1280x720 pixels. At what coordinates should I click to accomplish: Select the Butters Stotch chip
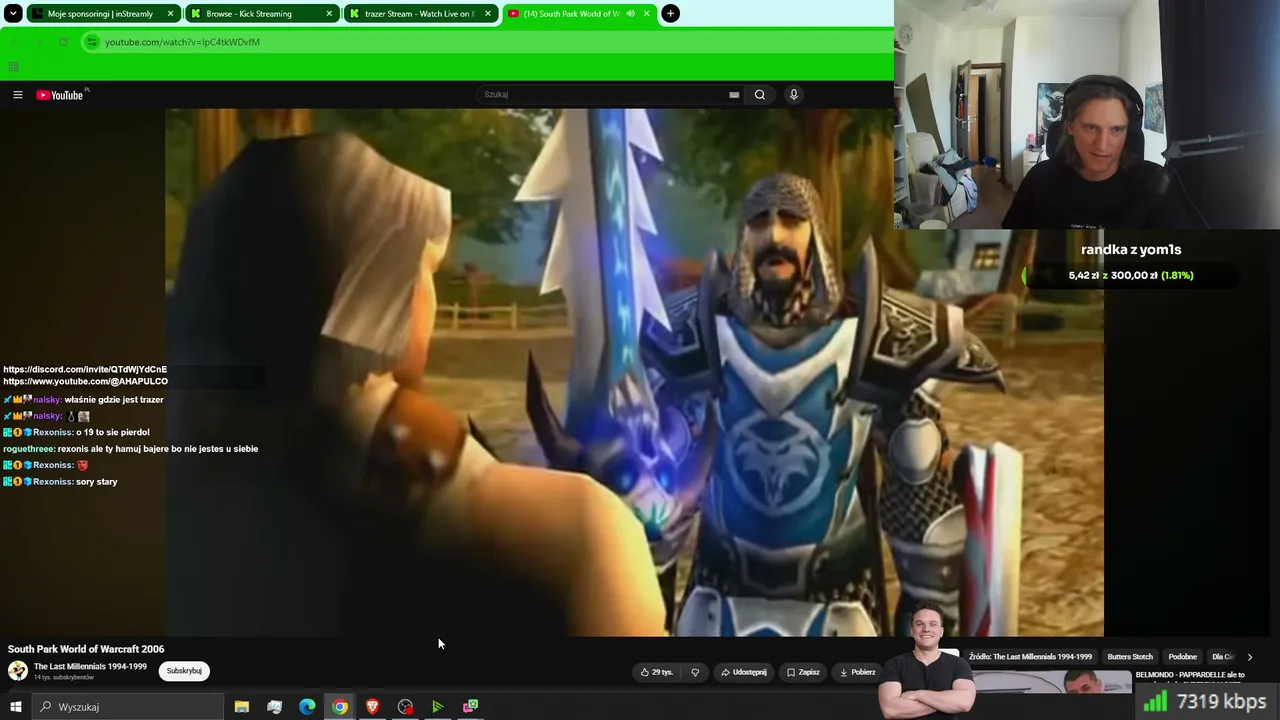[1130, 657]
